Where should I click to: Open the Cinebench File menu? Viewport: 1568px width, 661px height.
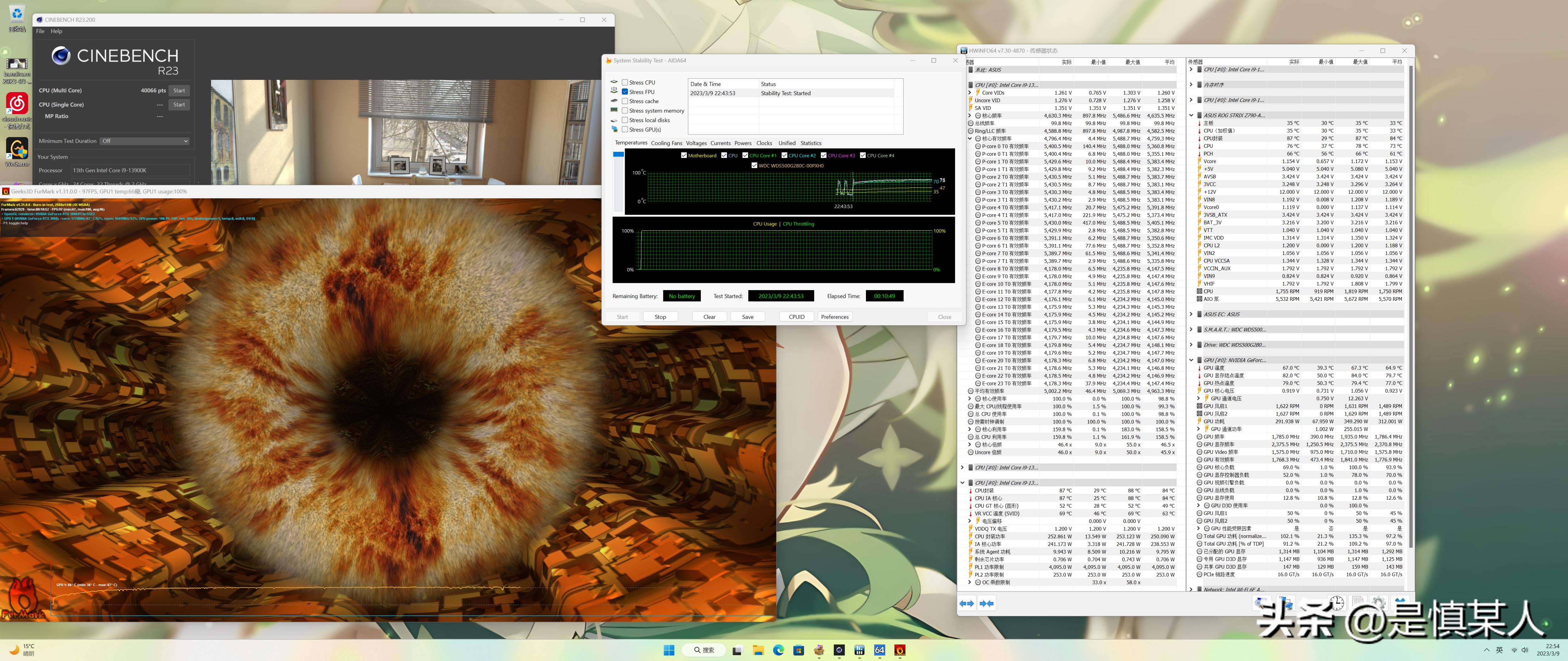40,31
